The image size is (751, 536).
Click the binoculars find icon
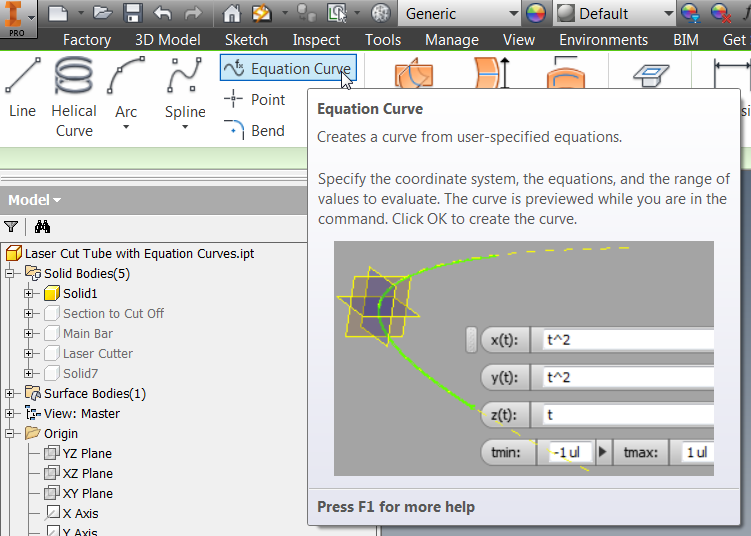pyautogui.click(x=42, y=227)
